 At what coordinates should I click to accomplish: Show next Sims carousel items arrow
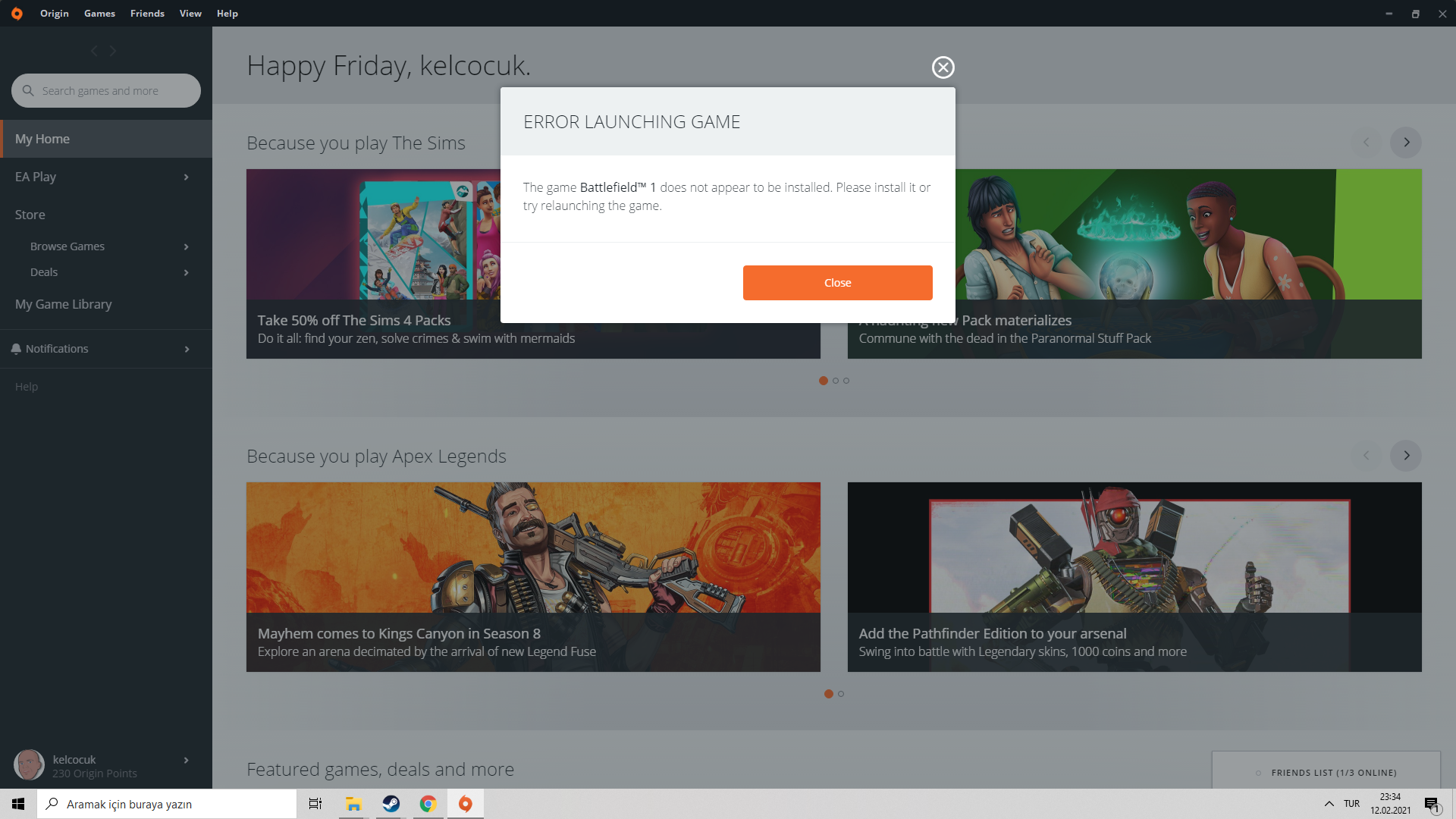click(1406, 143)
